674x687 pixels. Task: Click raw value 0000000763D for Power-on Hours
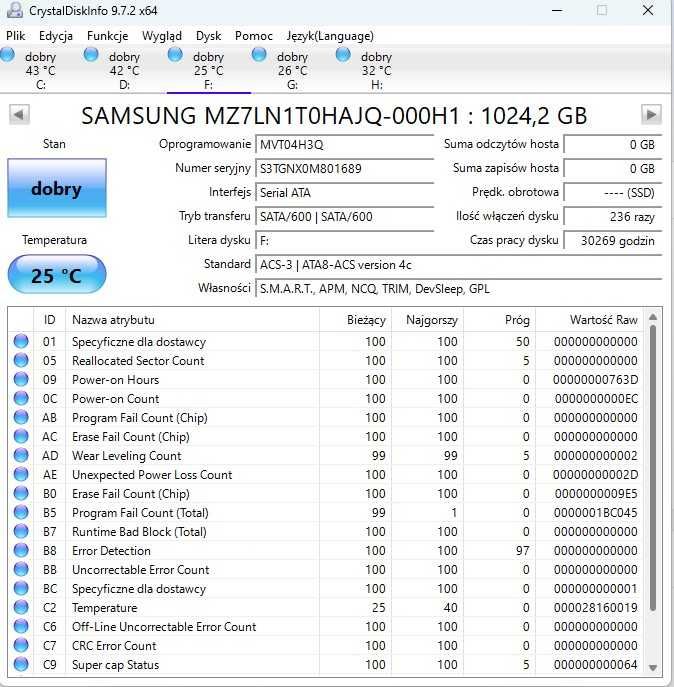point(595,379)
